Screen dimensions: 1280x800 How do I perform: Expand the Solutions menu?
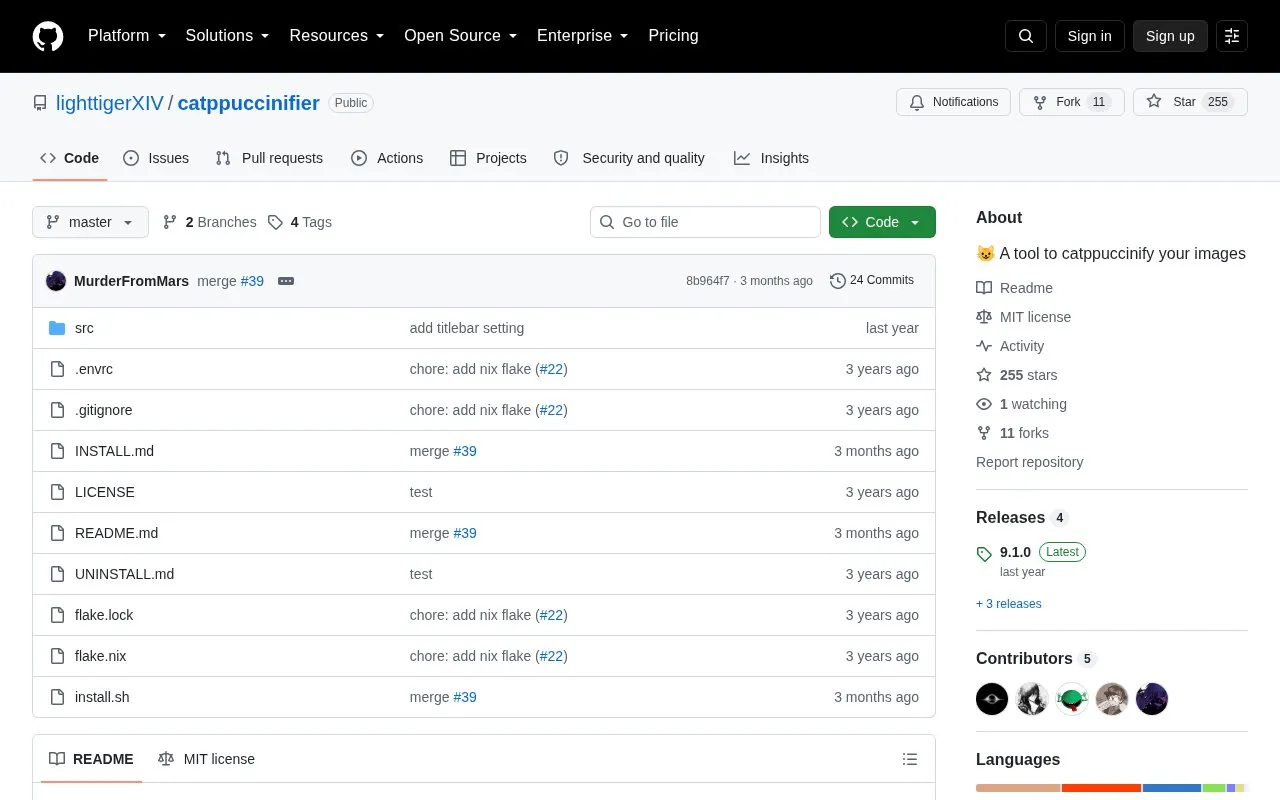pos(228,36)
